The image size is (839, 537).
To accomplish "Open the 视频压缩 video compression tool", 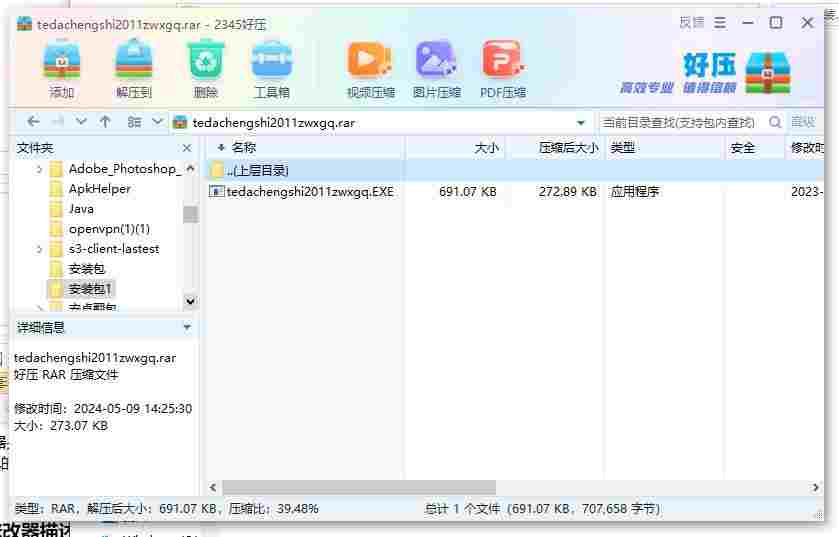I will (x=370, y=70).
